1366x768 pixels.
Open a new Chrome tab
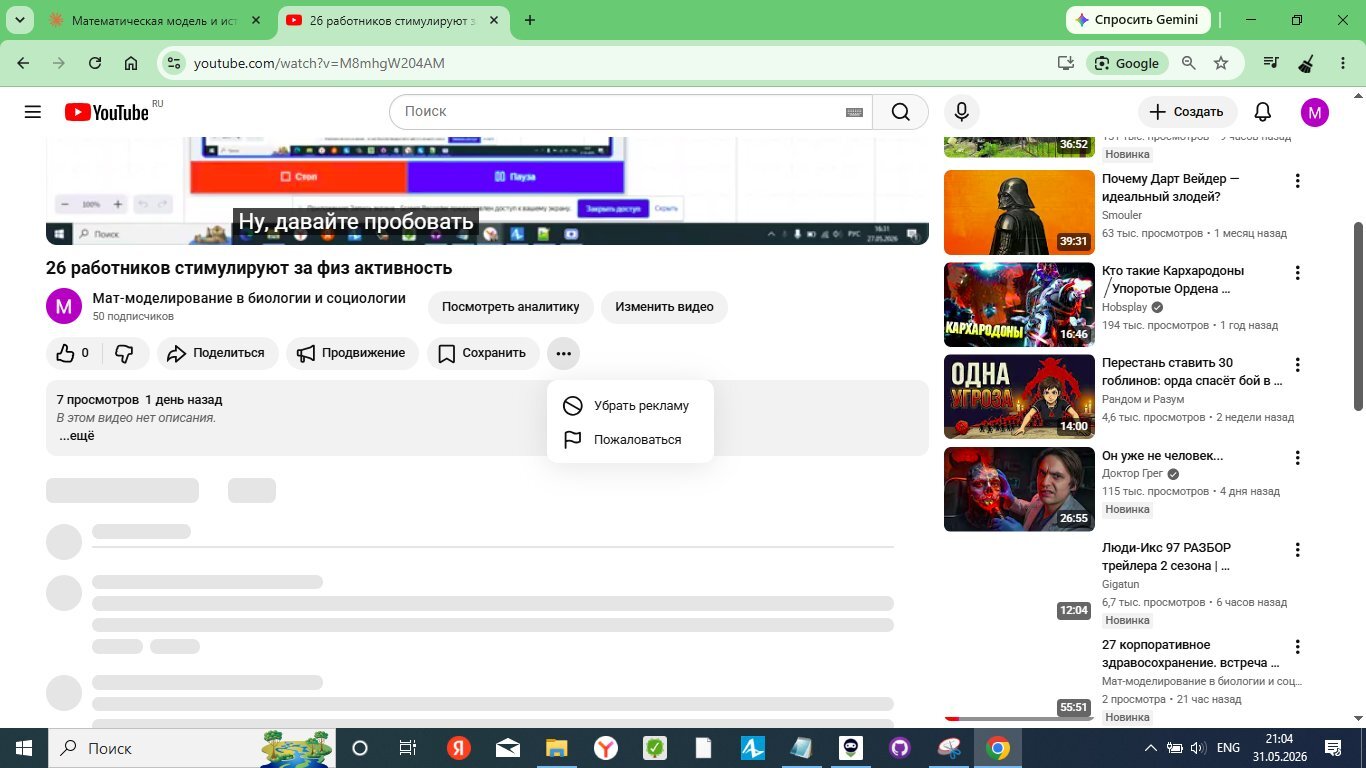click(x=530, y=20)
